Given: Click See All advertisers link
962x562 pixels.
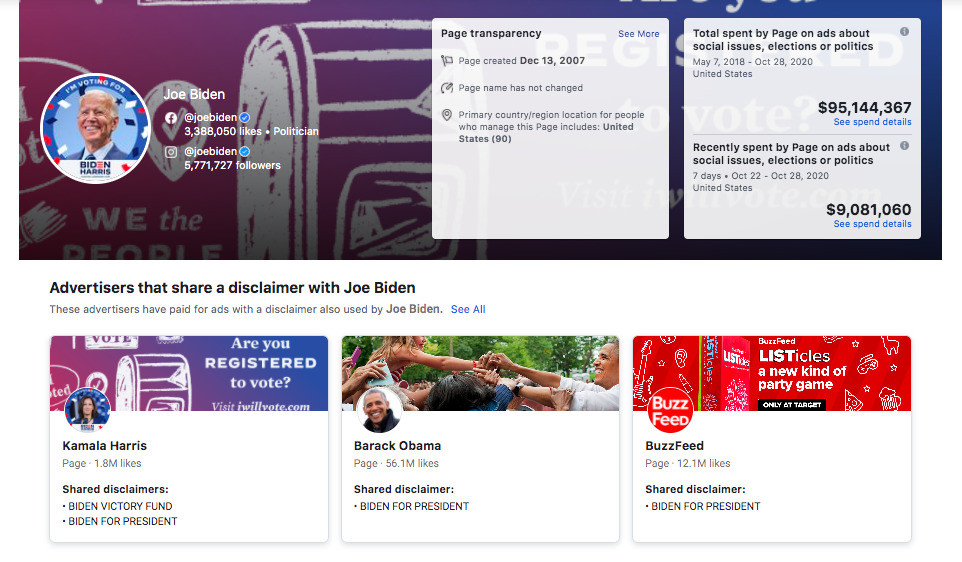Looking at the screenshot, I should pyautogui.click(x=467, y=309).
